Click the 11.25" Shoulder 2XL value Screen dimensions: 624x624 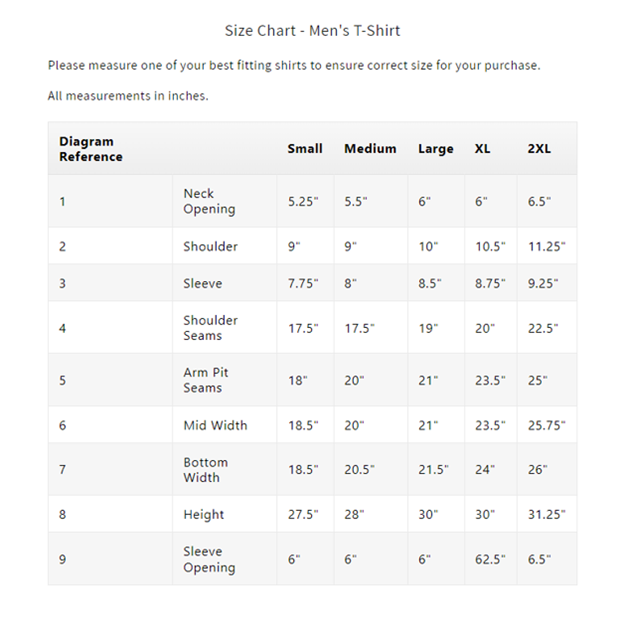(546, 247)
